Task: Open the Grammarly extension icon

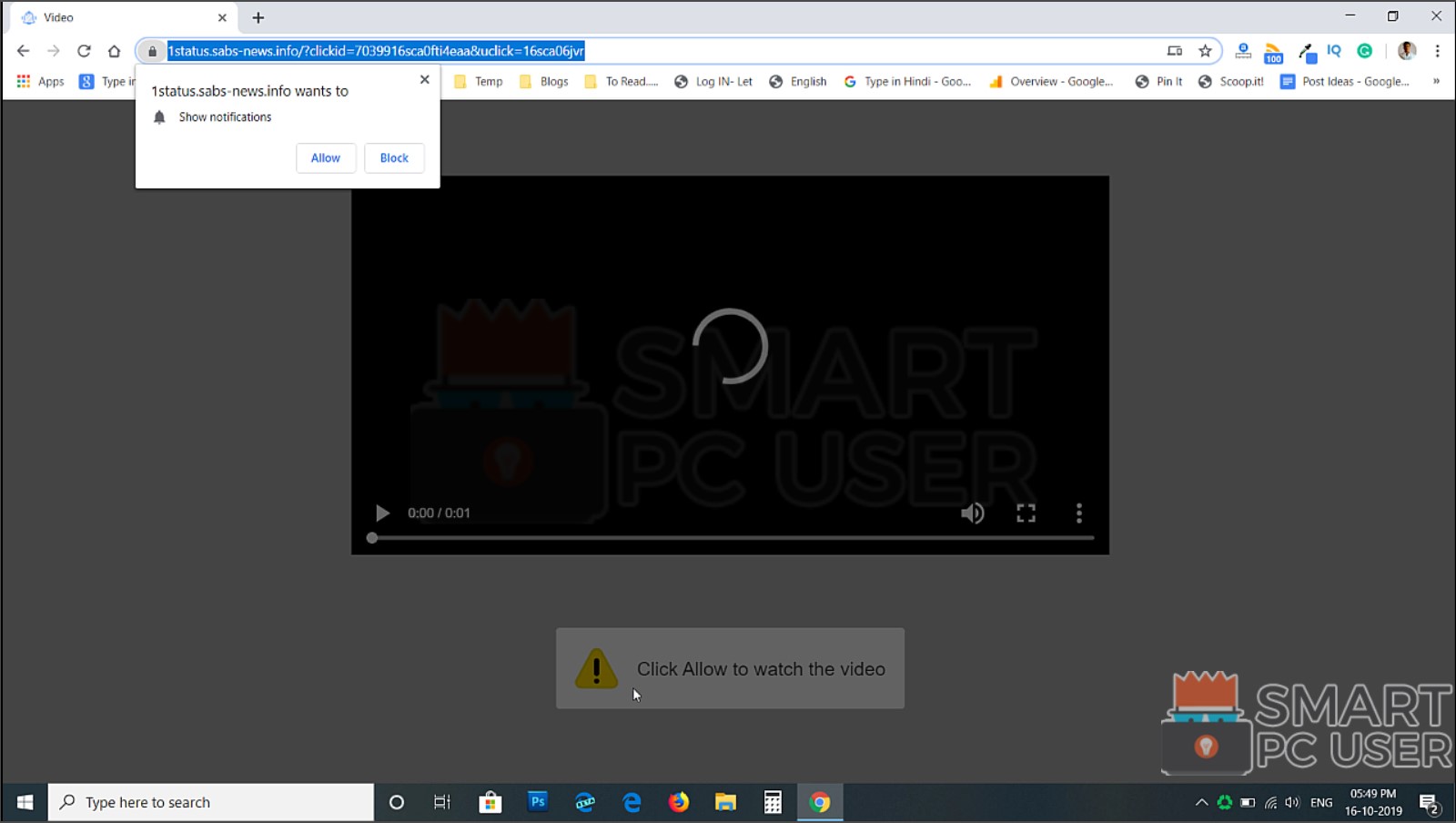Action: click(1364, 51)
